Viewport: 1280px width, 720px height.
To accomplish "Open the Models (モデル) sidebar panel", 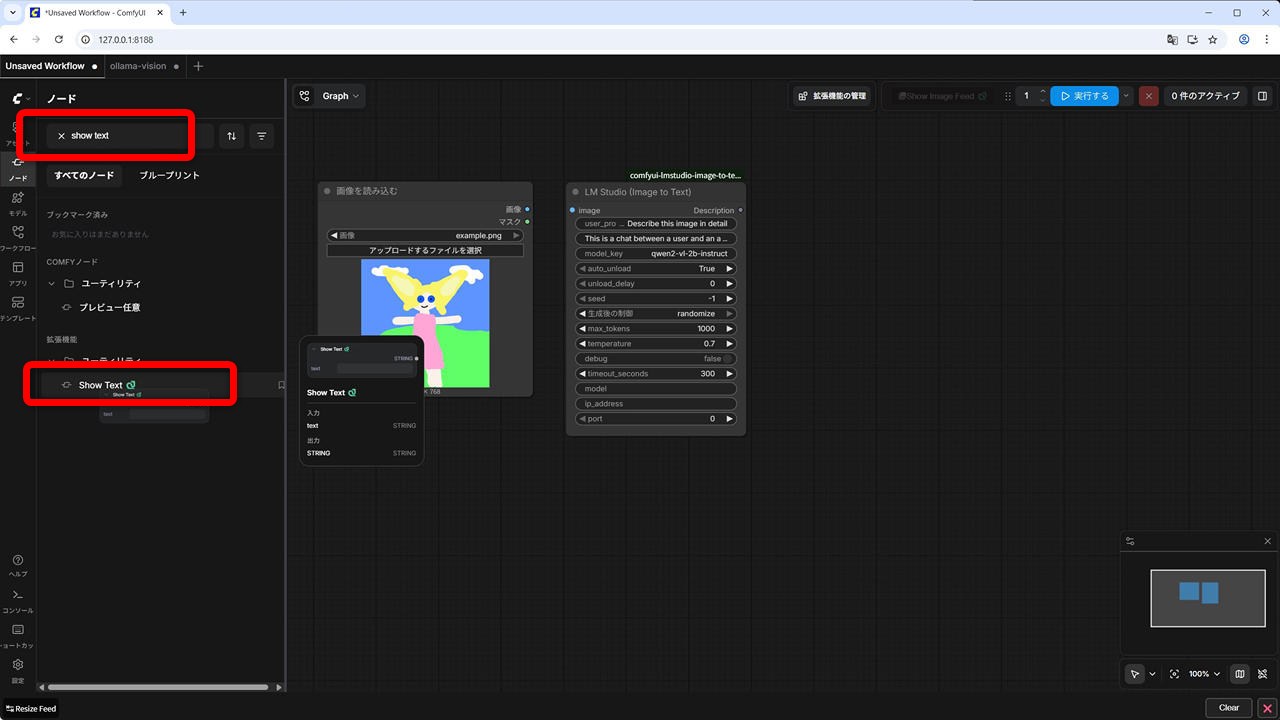I will 18,200.
